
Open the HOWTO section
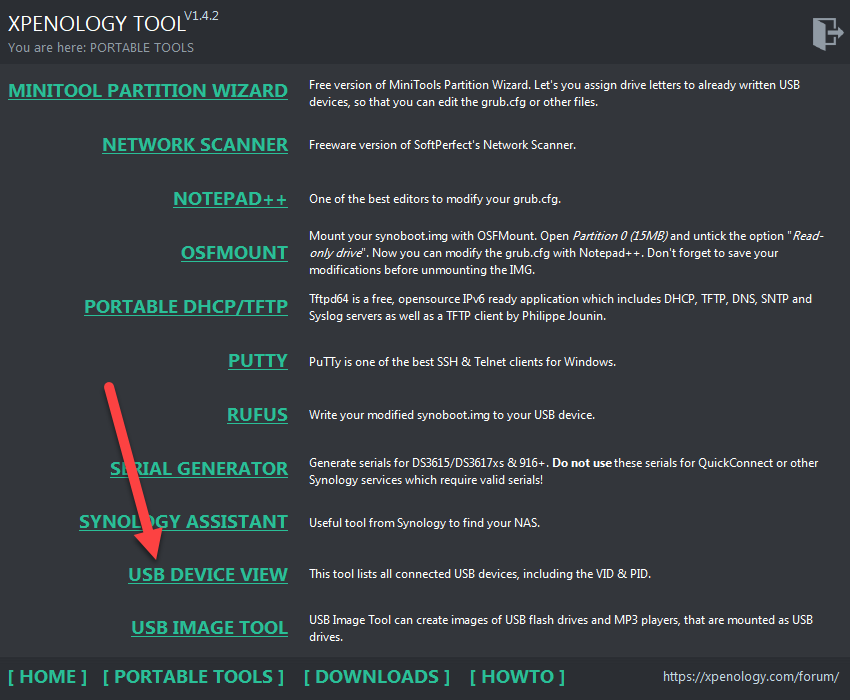[x=517, y=677]
